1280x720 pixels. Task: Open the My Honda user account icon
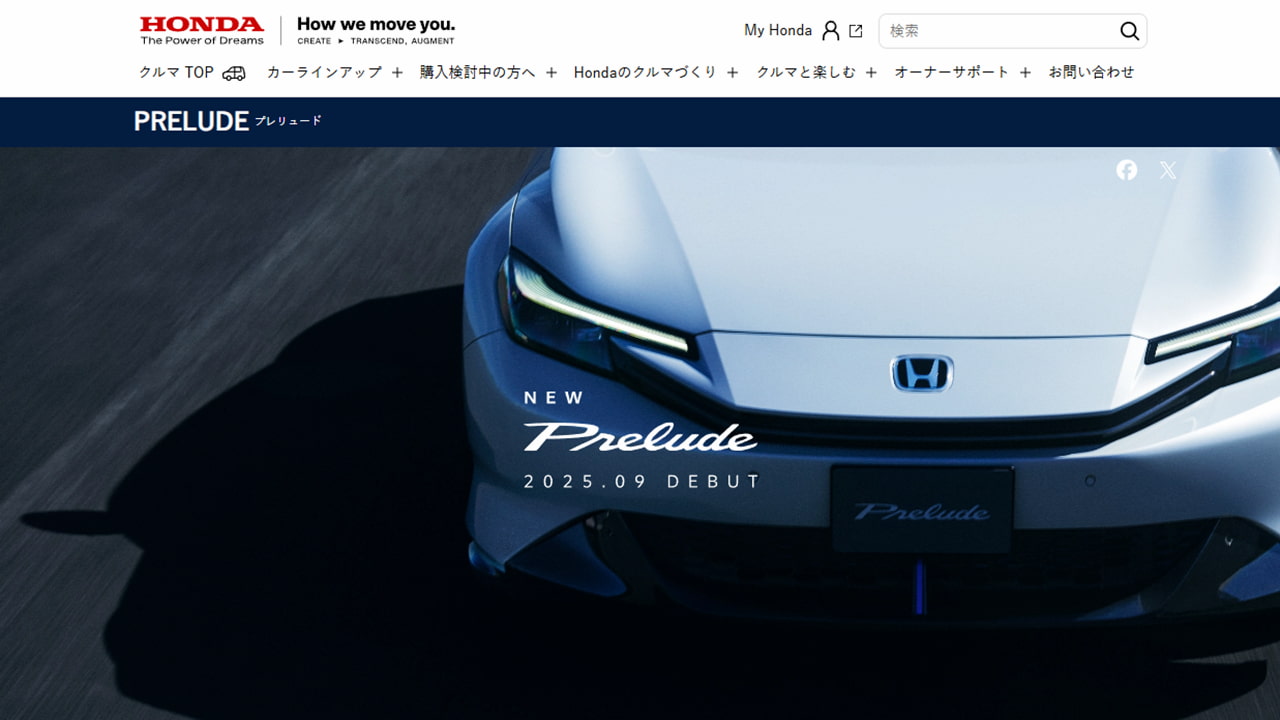tap(830, 31)
